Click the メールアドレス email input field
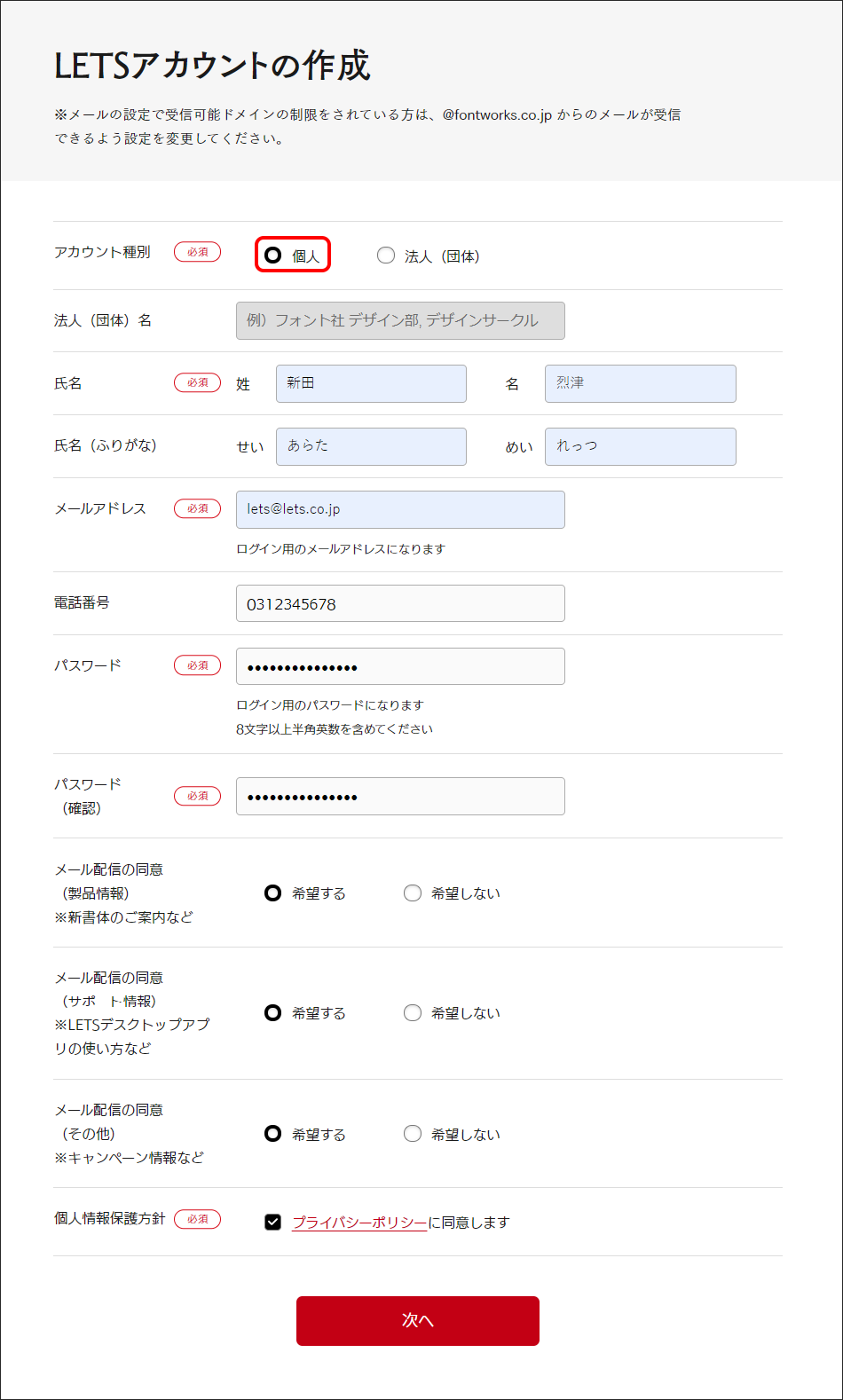This screenshot has width=843, height=1400. (x=400, y=509)
